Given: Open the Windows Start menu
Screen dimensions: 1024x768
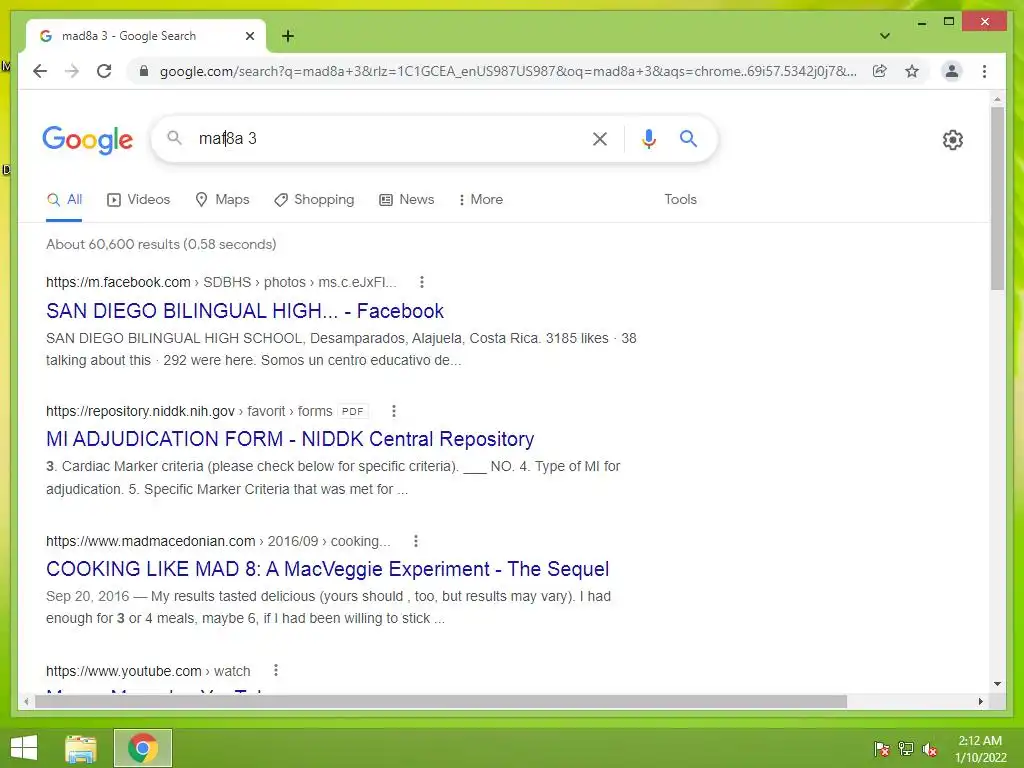Looking at the screenshot, I should coord(24,748).
